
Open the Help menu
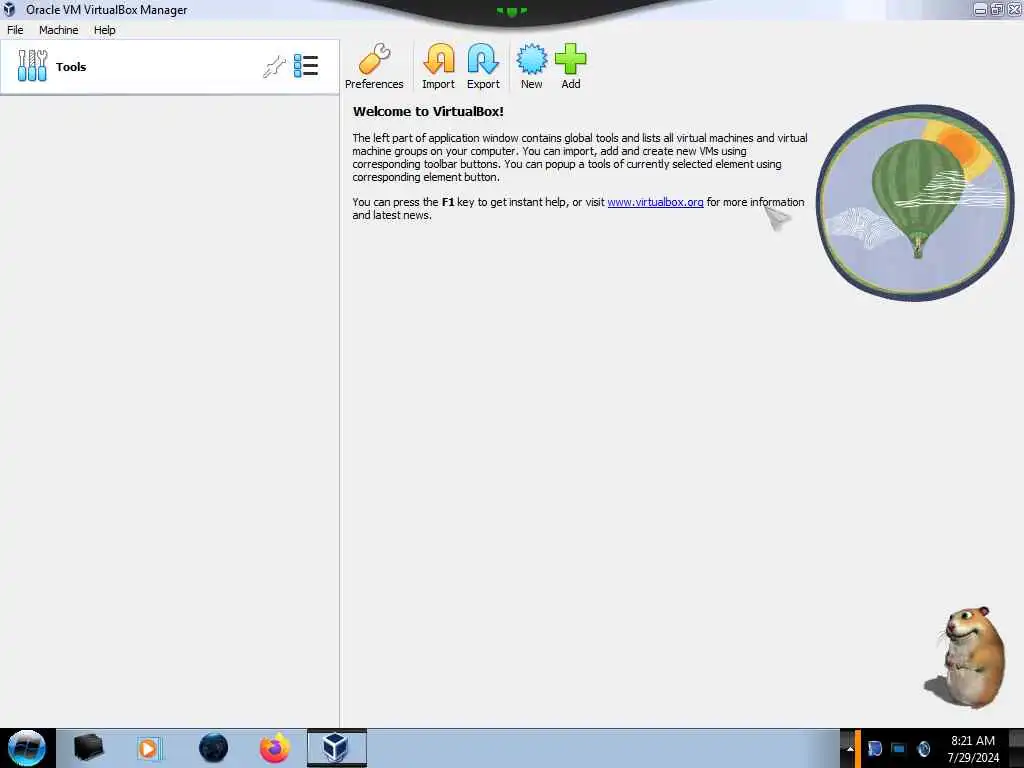[x=104, y=30]
